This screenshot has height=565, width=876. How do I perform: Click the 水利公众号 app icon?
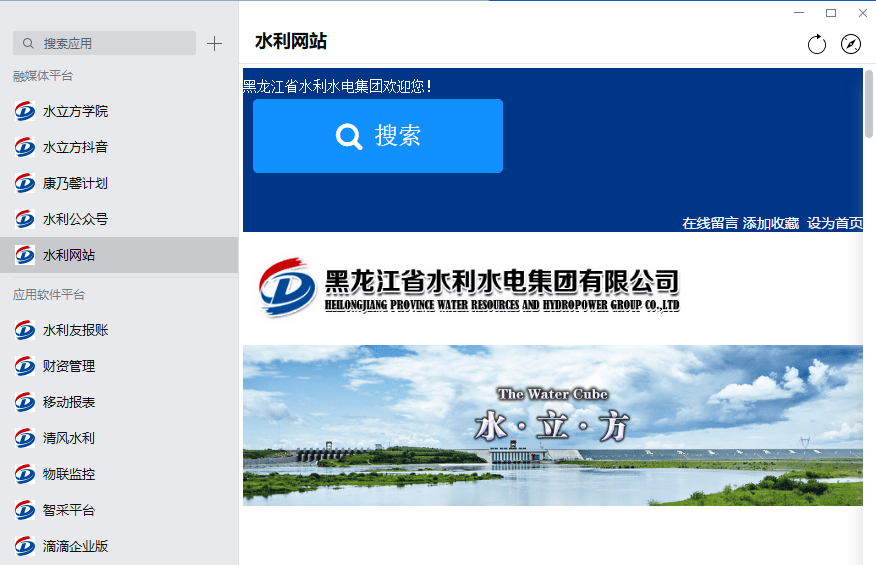click(25, 219)
